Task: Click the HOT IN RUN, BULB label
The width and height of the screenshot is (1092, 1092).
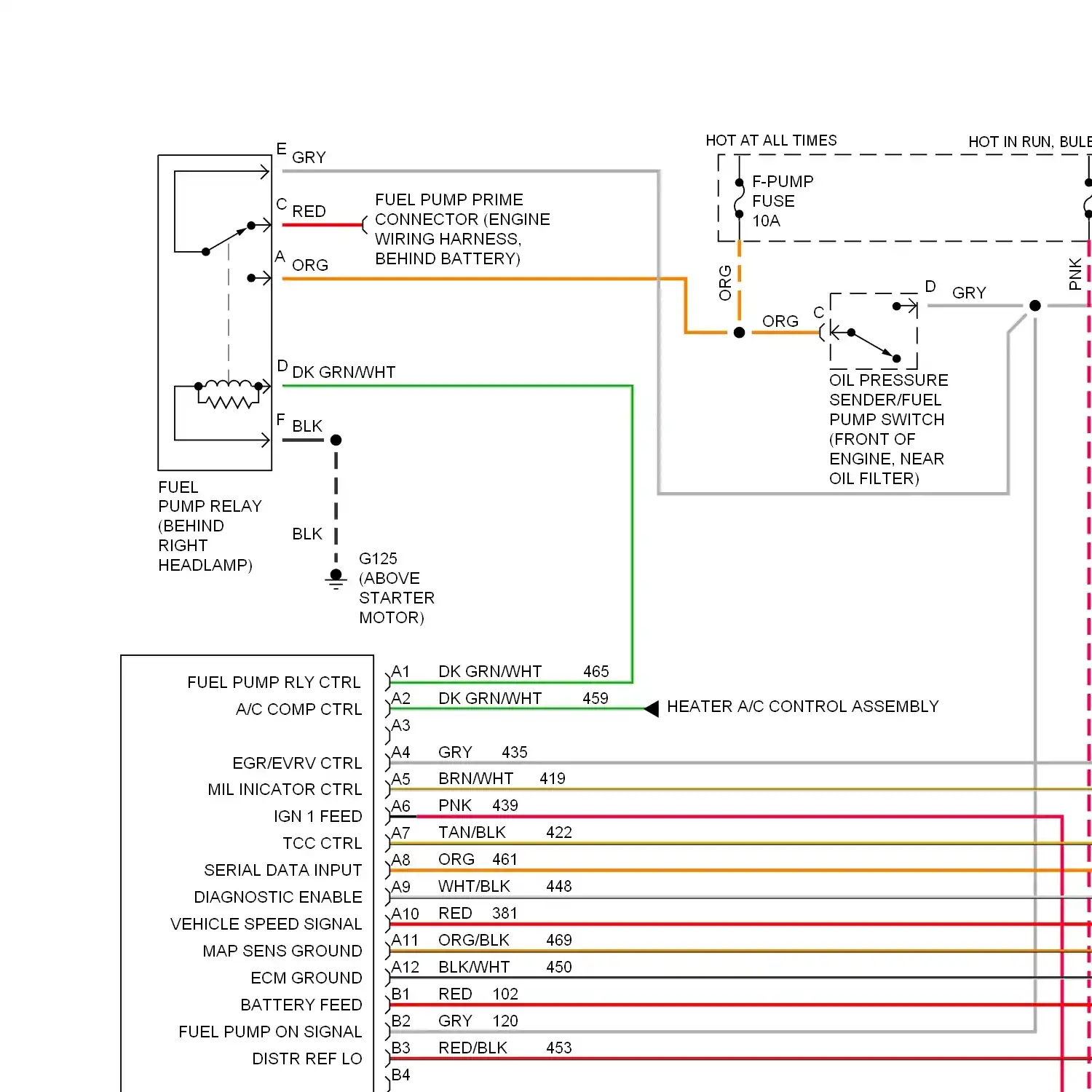Action: (1029, 142)
